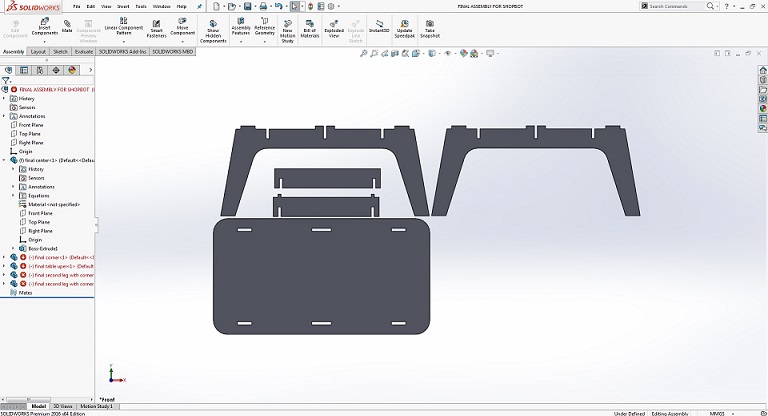
Task: Click the Zoom to Area icon
Action: pos(374,53)
